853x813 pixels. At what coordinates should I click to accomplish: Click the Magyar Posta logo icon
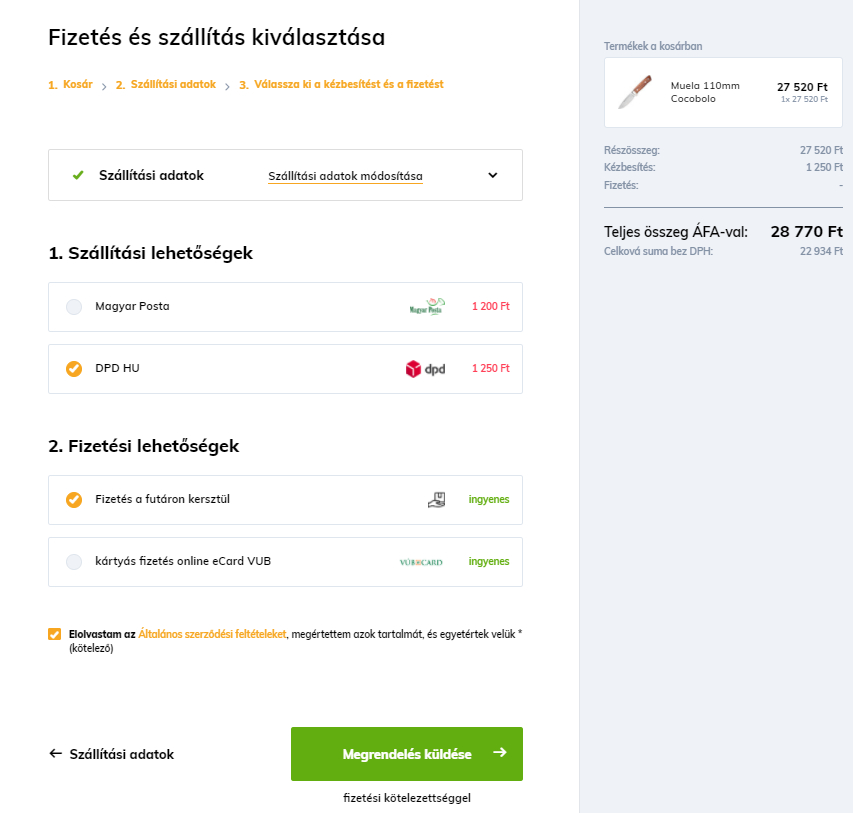pos(427,306)
